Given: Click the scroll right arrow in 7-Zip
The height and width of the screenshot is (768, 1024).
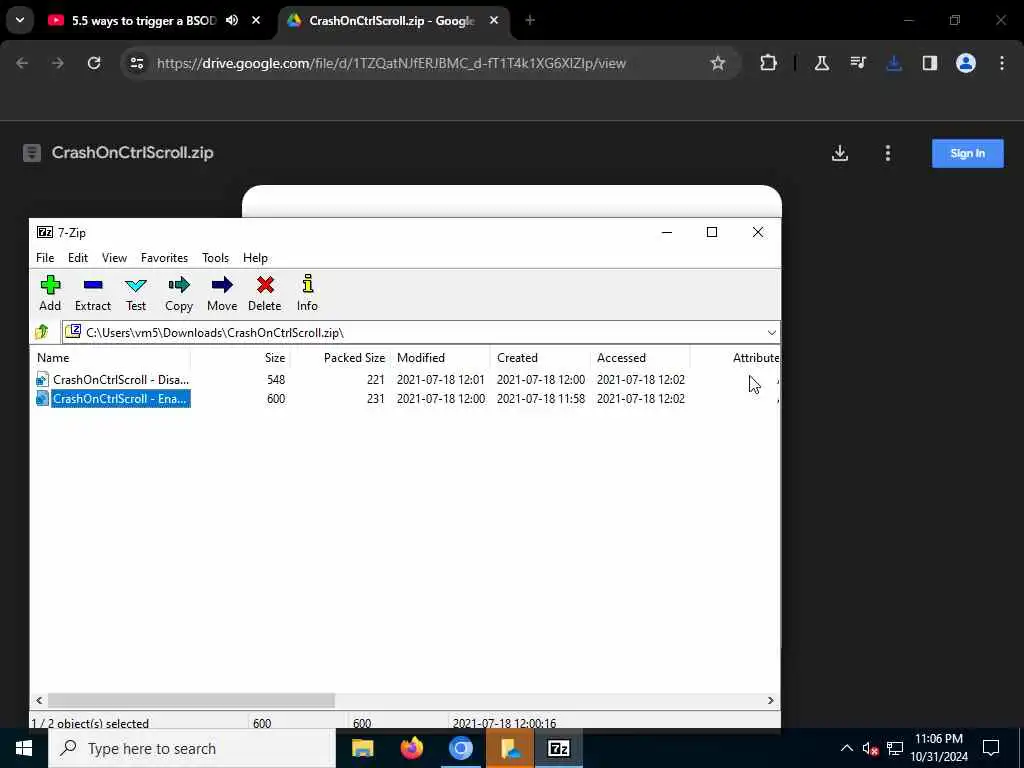Looking at the screenshot, I should (x=771, y=700).
